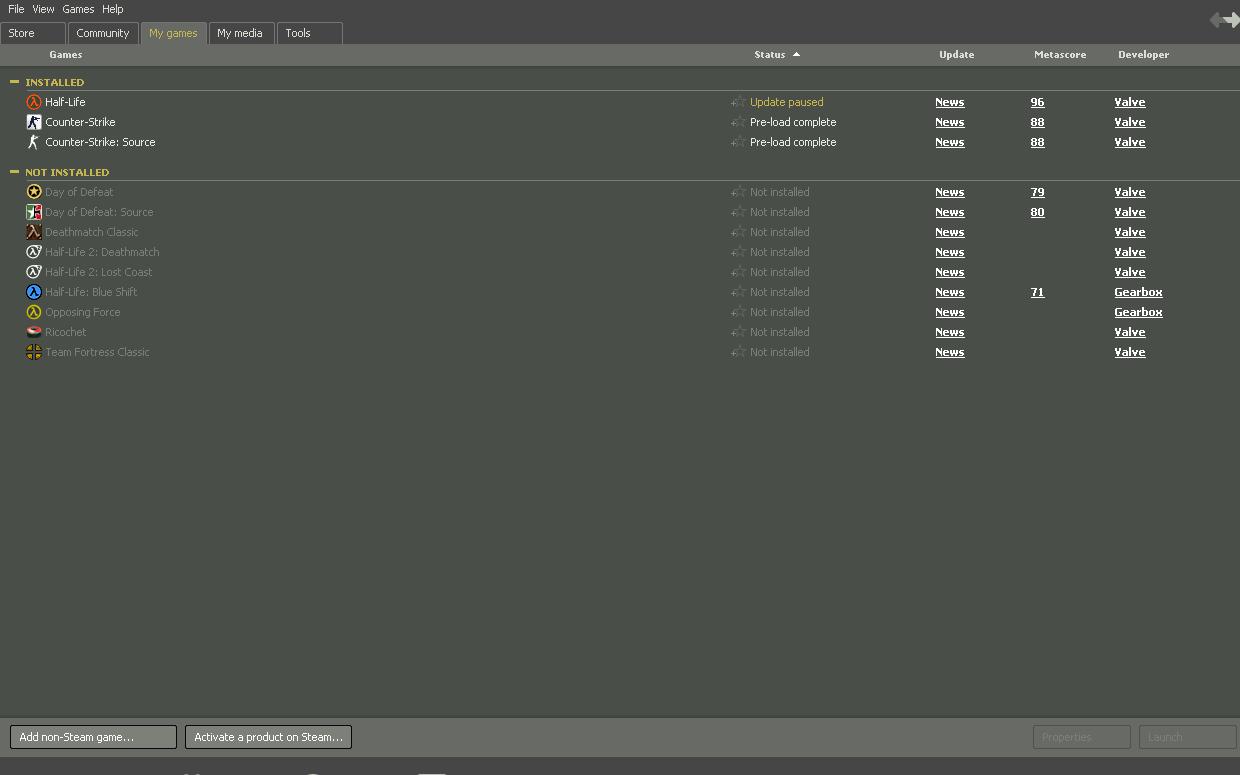The image size is (1240, 775).
Task: Select the Half-Life 2: Lost Coast row
Action: [x=620, y=272]
